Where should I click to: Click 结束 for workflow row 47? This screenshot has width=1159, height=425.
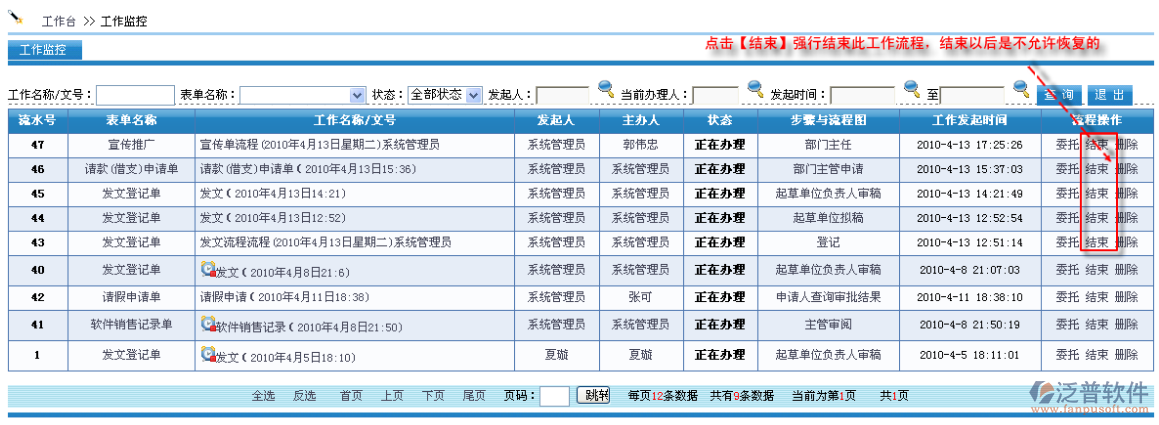1097,144
